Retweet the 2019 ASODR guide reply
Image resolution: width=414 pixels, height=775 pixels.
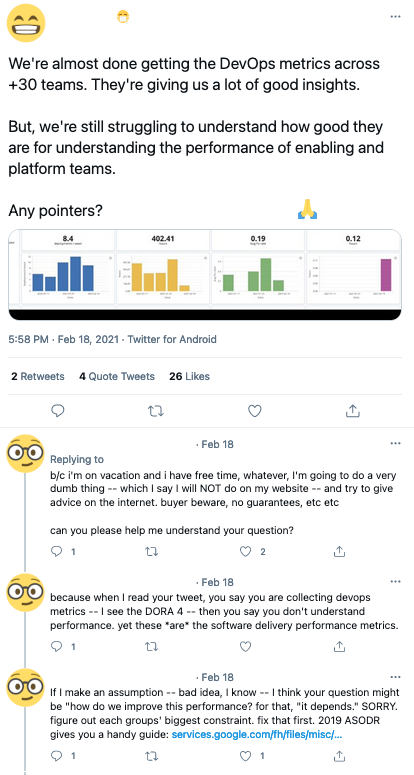pyautogui.click(x=152, y=756)
